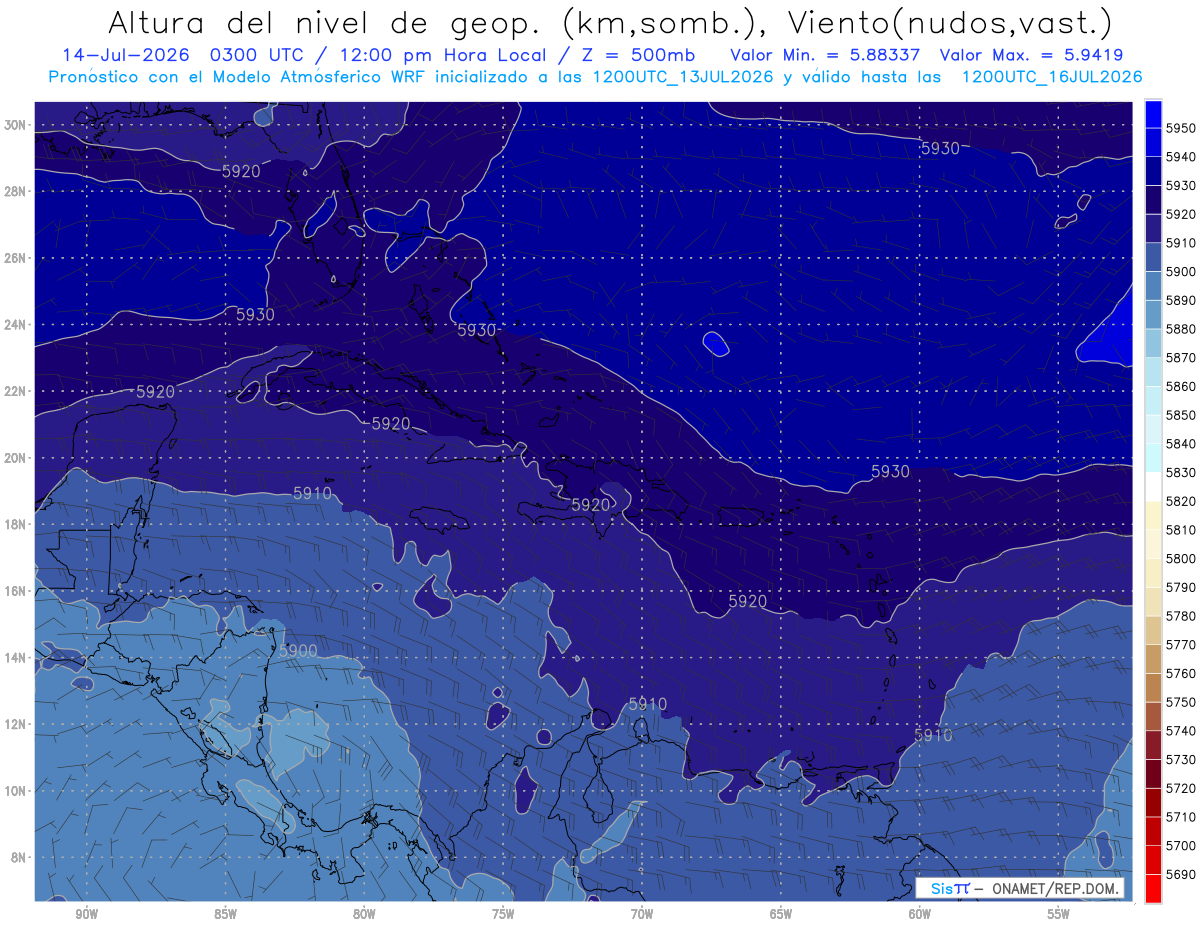Click the 'Z = 500mb' level text
1200x927 pixels.
(638, 54)
